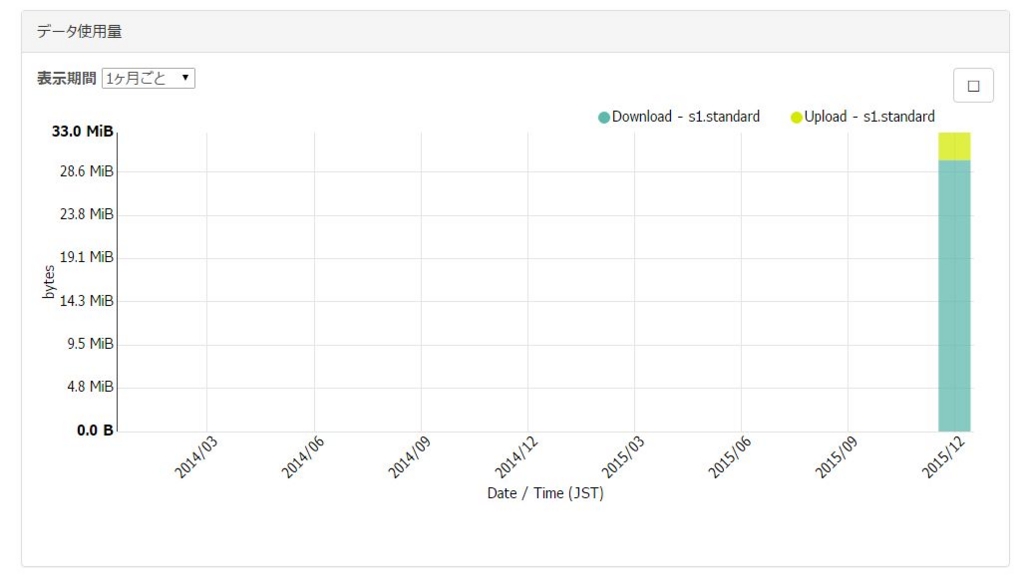This screenshot has width=1024, height=580.
Task: Toggle the Download - s1.standard legend dot
Action: click(x=604, y=118)
